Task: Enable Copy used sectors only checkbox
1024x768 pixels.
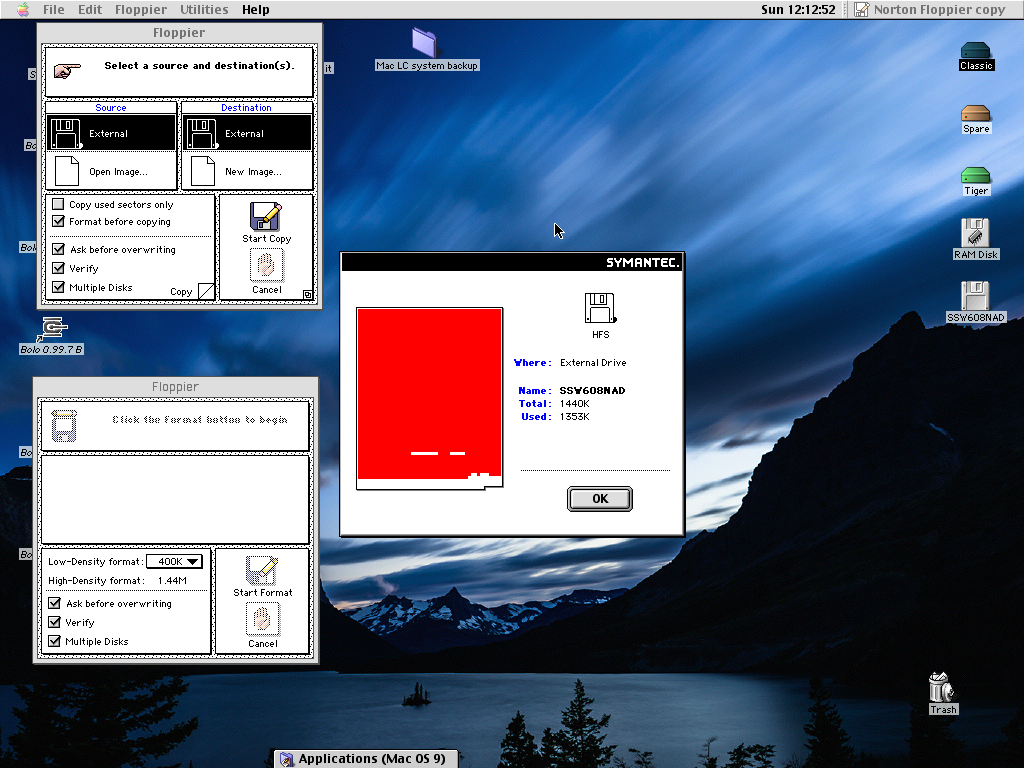Action: click(58, 205)
